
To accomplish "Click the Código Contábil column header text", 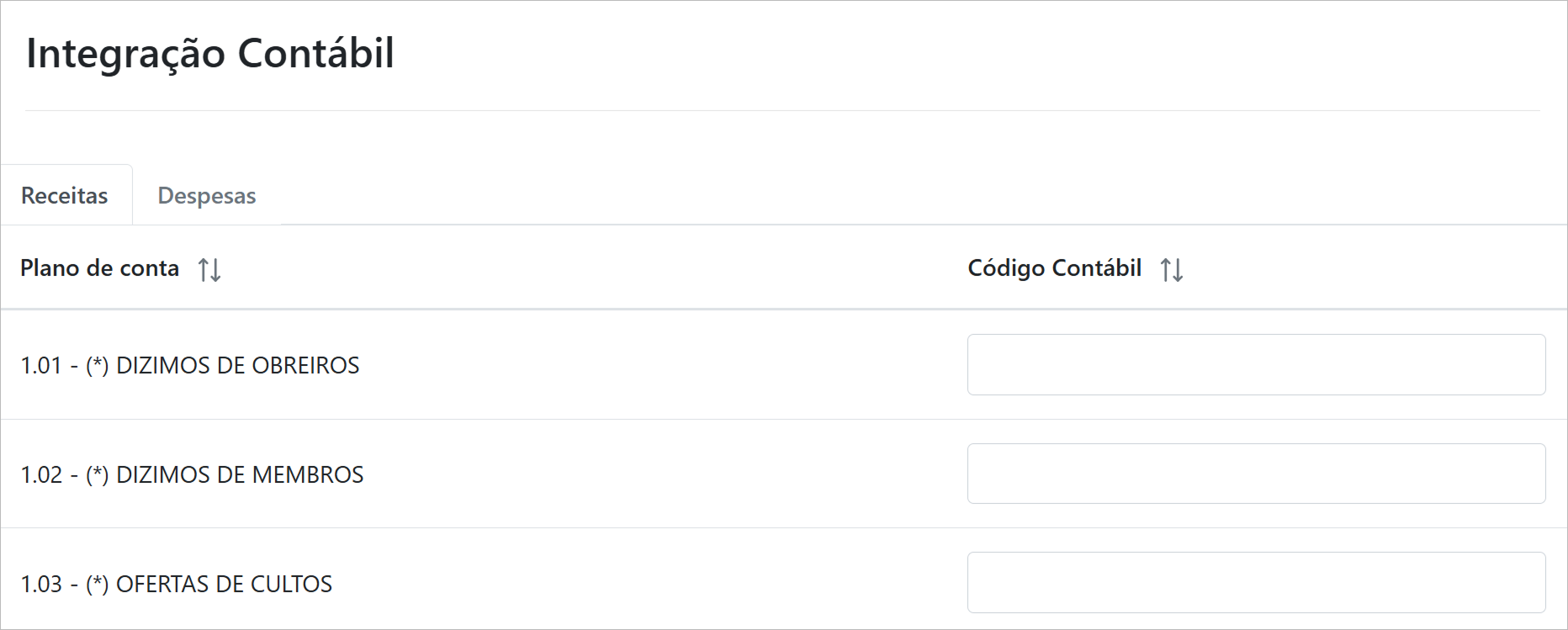I will tap(1054, 268).
